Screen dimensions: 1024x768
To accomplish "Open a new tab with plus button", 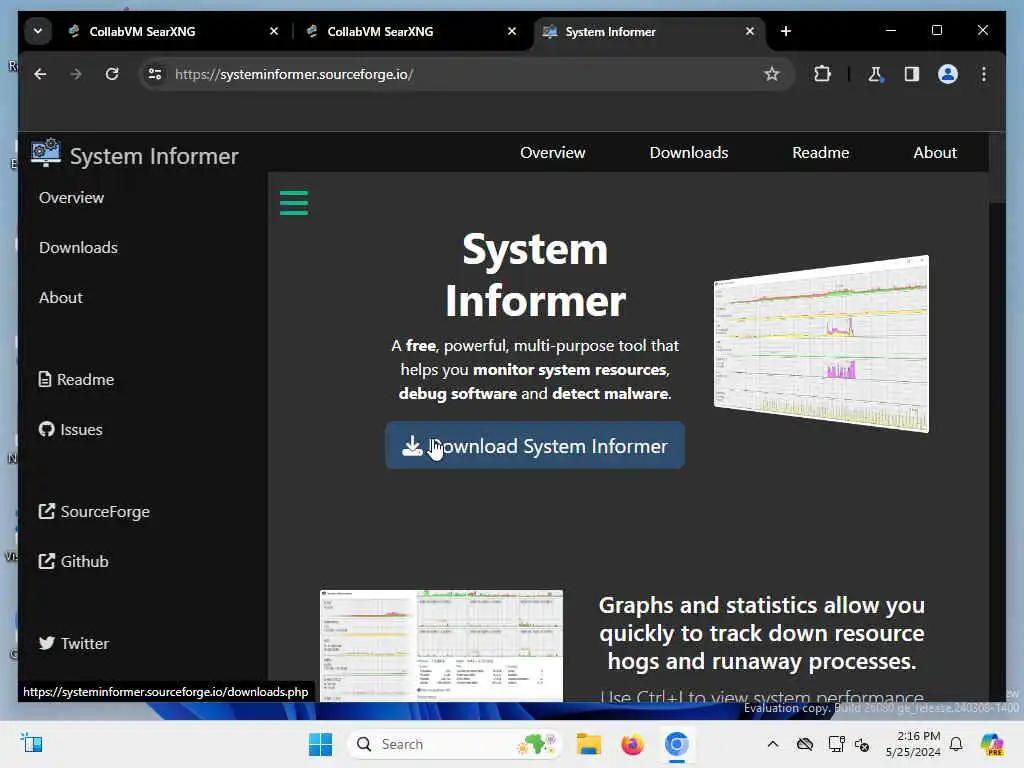I will click(x=786, y=31).
